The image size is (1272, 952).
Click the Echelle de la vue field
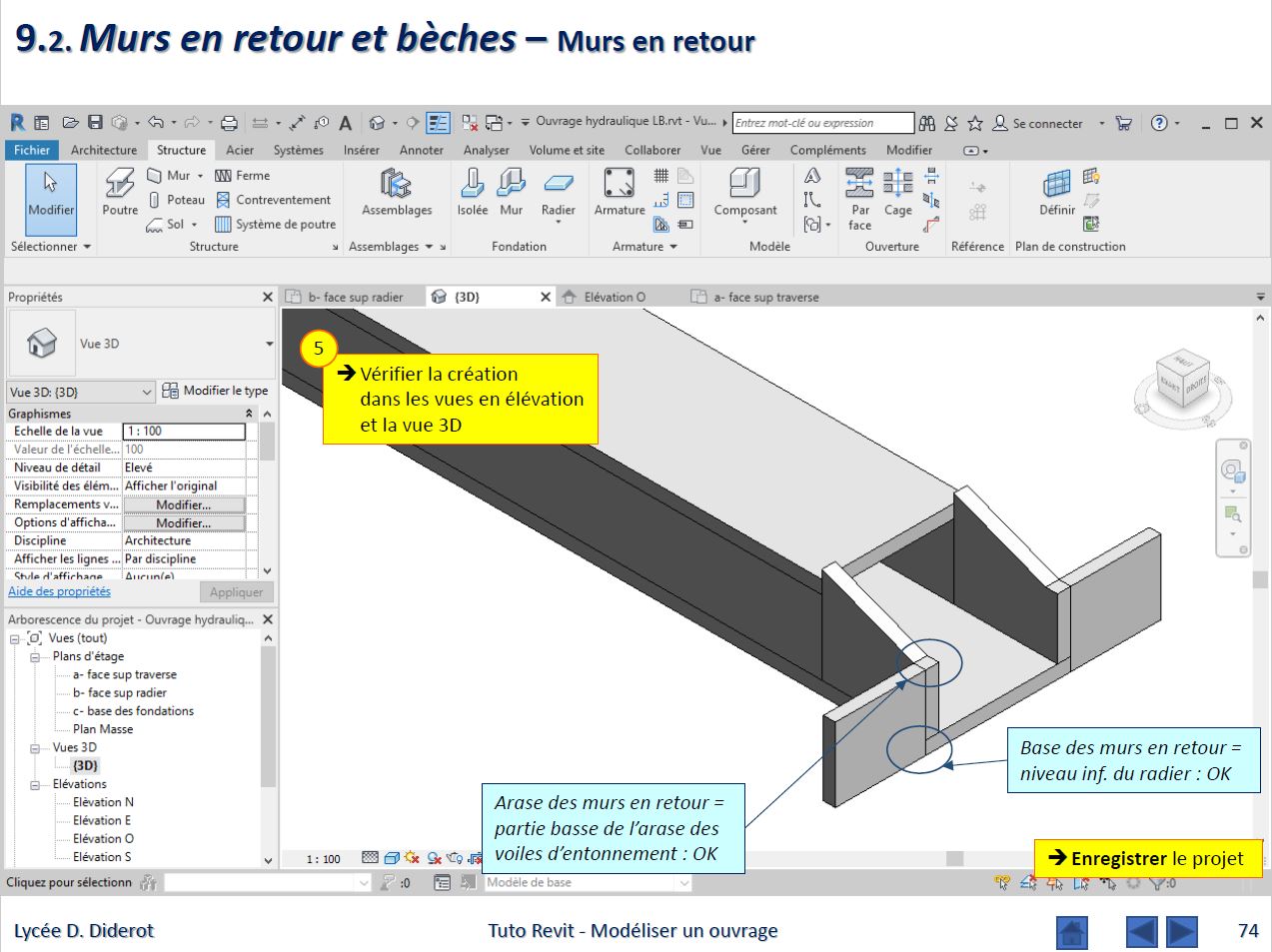click(184, 432)
